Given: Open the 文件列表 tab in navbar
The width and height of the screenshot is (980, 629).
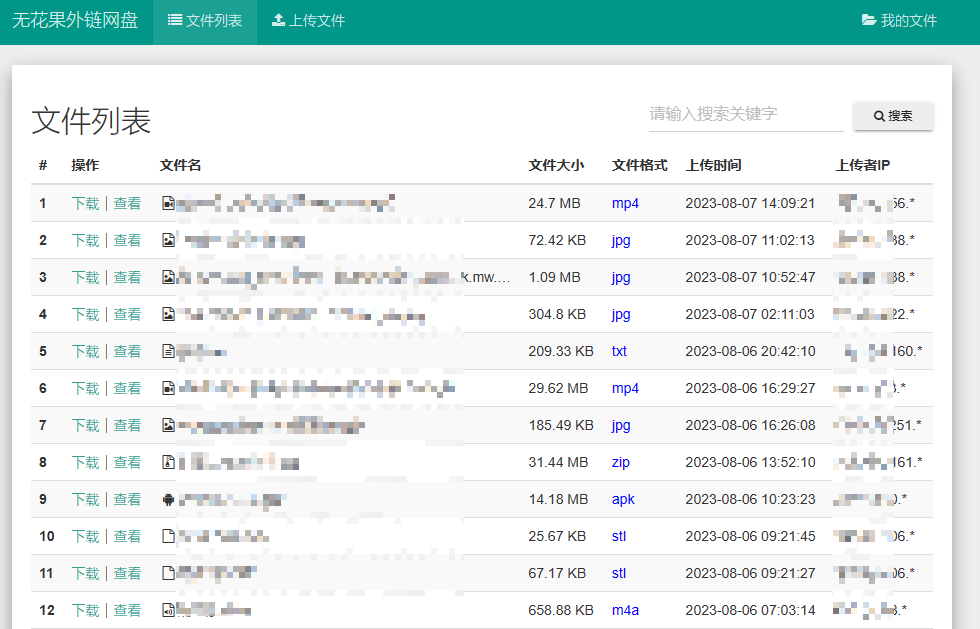Looking at the screenshot, I should (x=205, y=21).
